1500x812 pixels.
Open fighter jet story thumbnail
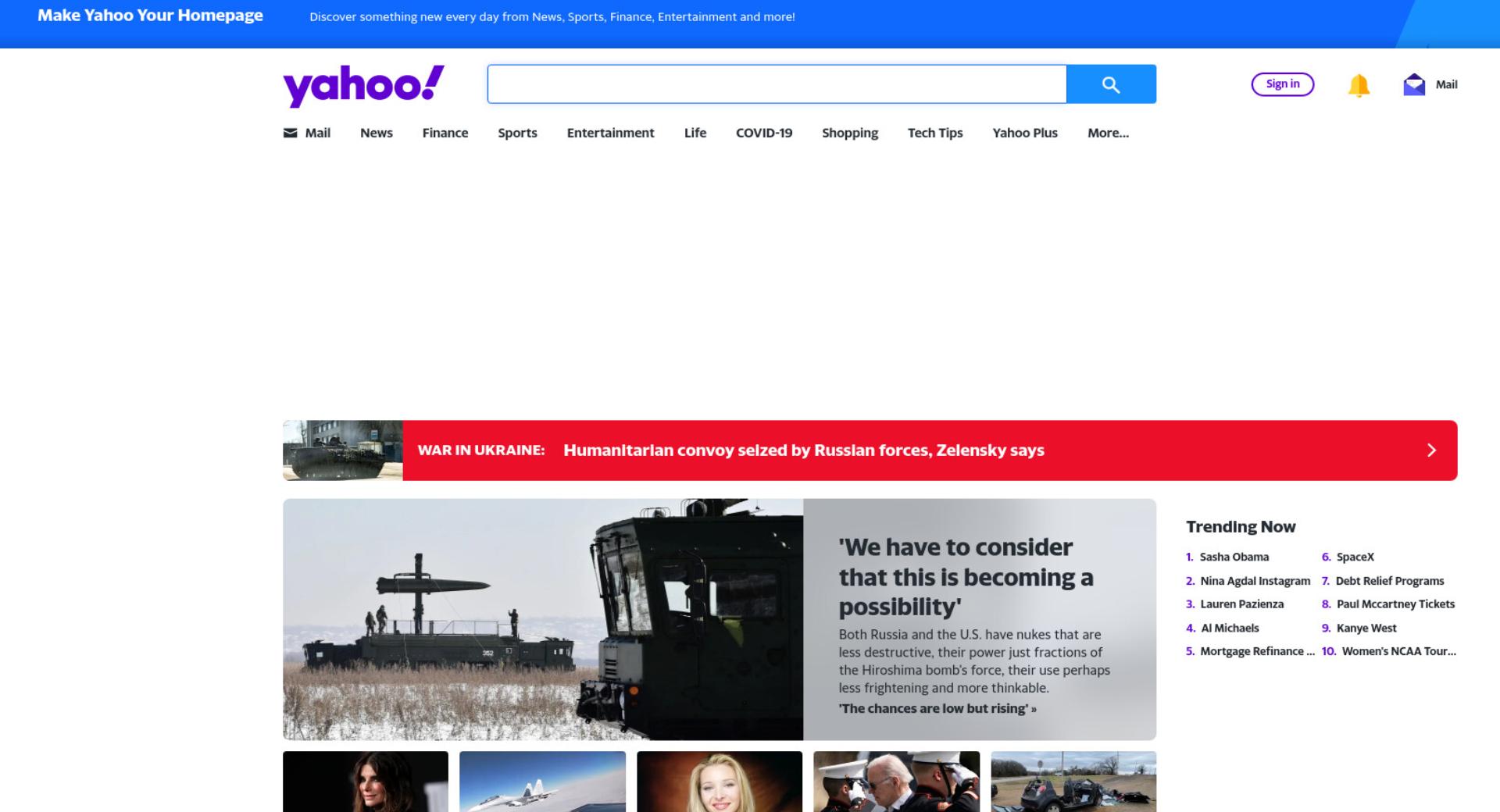click(542, 782)
